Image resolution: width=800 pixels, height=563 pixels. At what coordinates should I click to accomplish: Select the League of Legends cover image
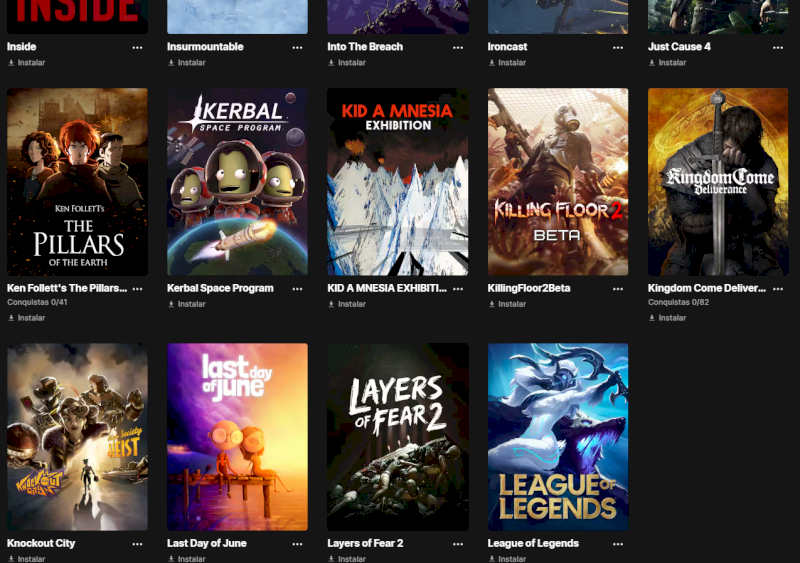pyautogui.click(x=558, y=437)
